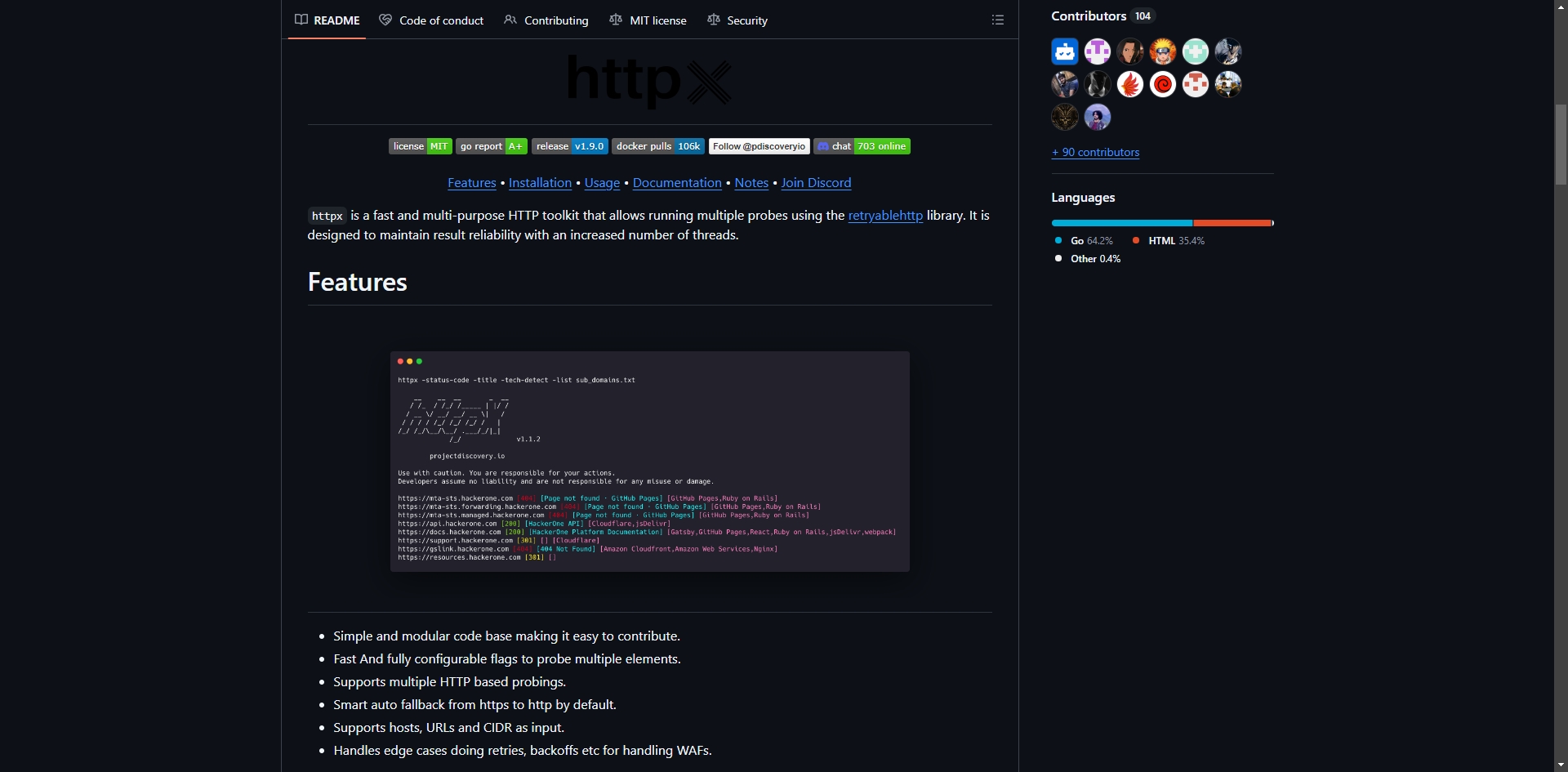
Task: Click the Follow @pdiscoveryio badge
Action: 759,146
